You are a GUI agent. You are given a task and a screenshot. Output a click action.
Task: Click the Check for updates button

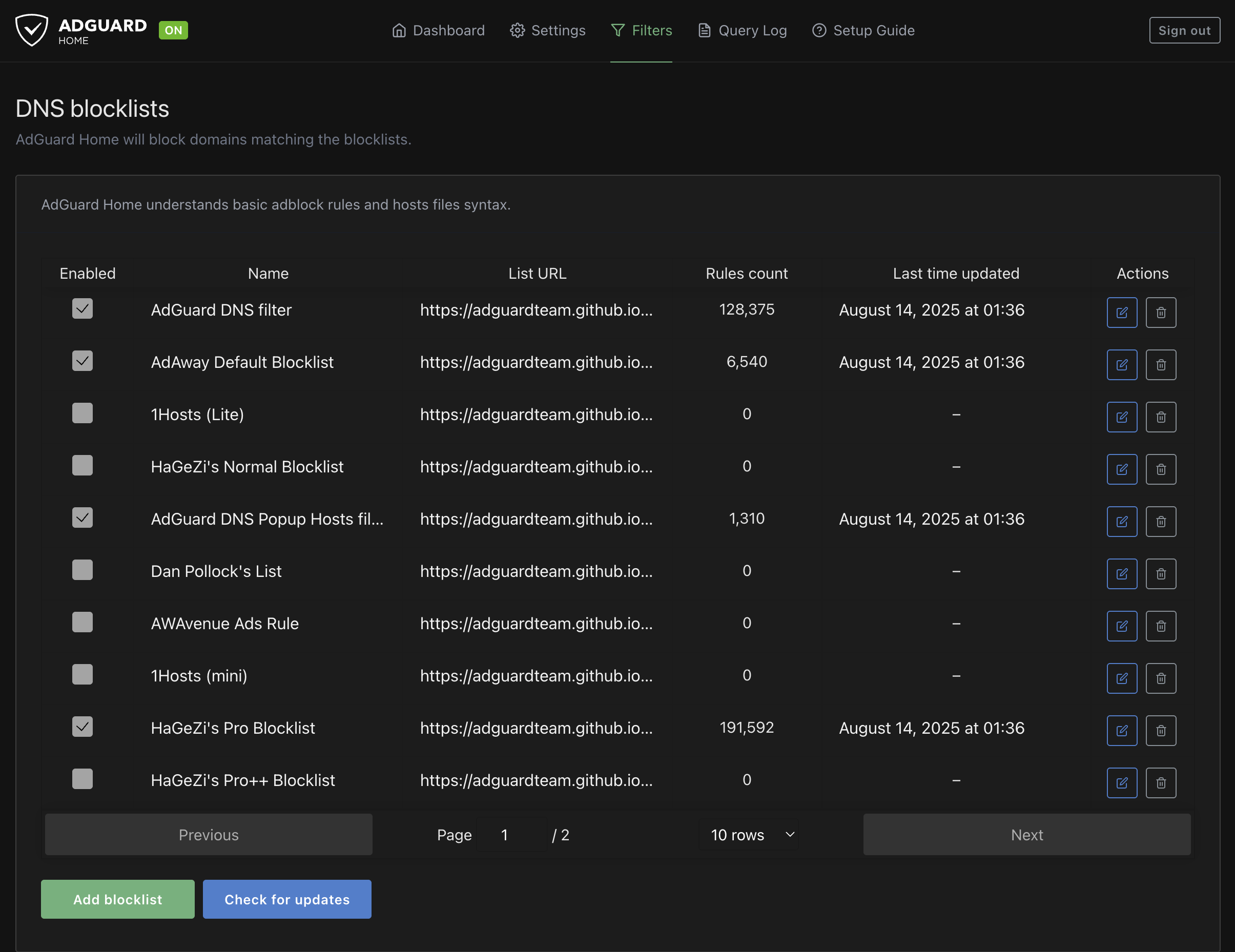[286, 899]
